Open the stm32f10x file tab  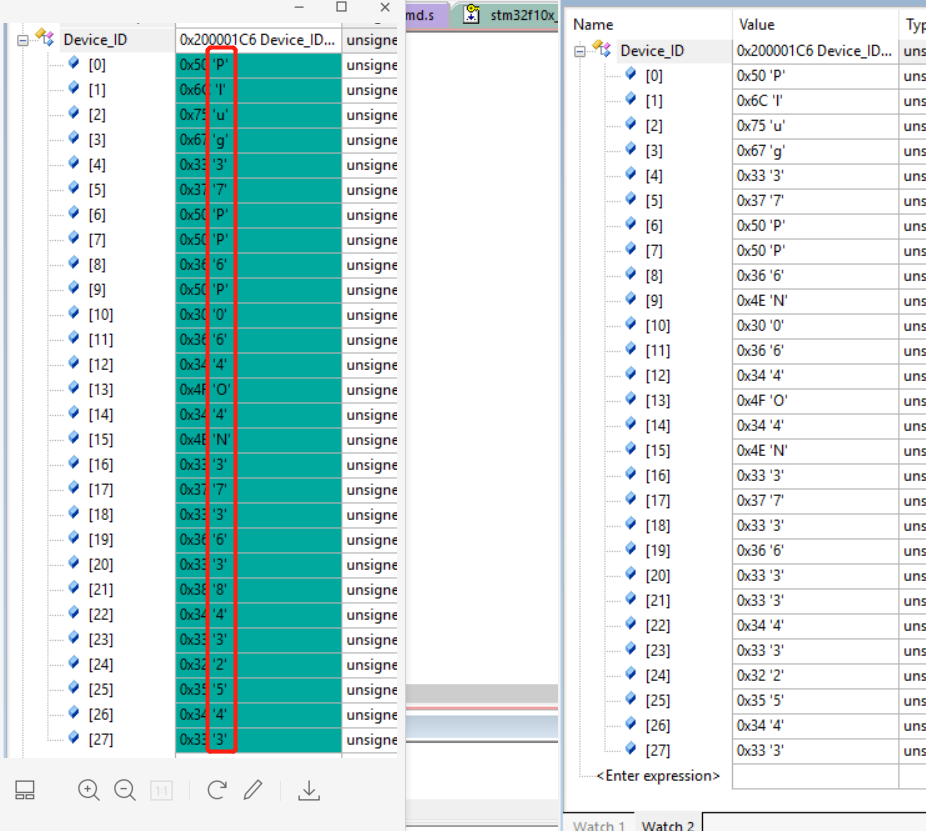(x=523, y=15)
